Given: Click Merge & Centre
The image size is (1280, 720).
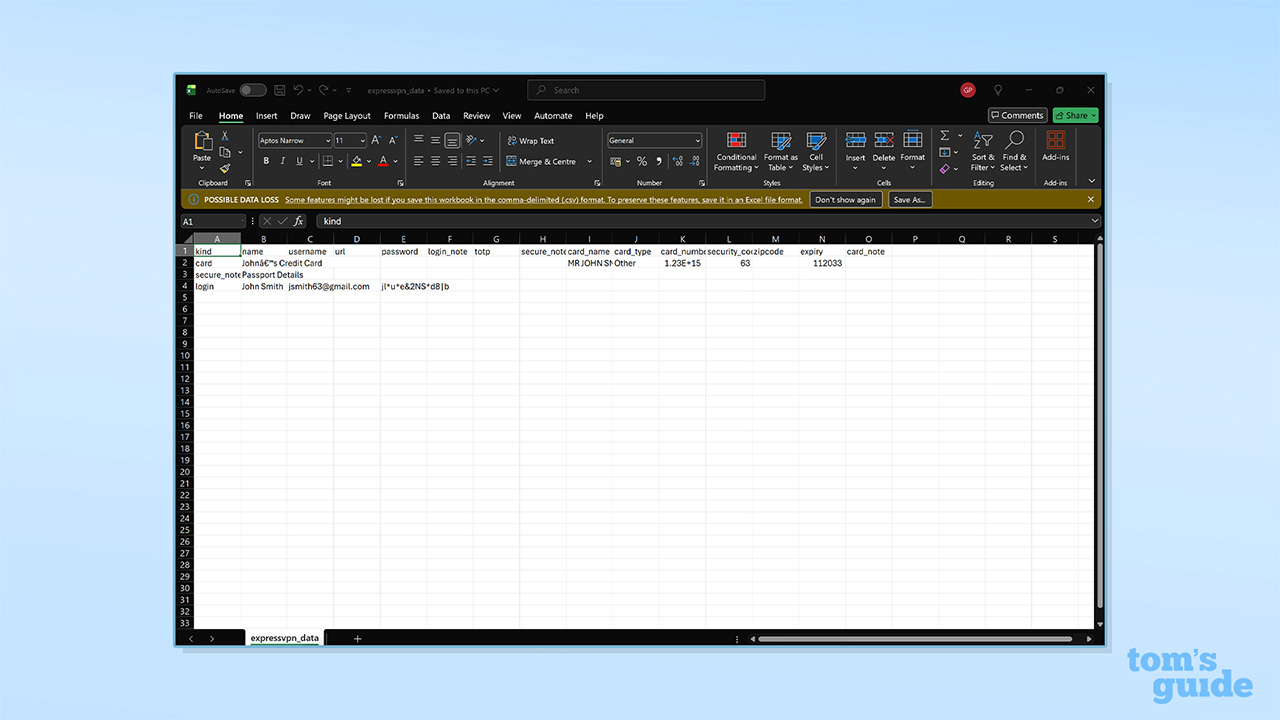Looking at the screenshot, I should pos(541,161).
